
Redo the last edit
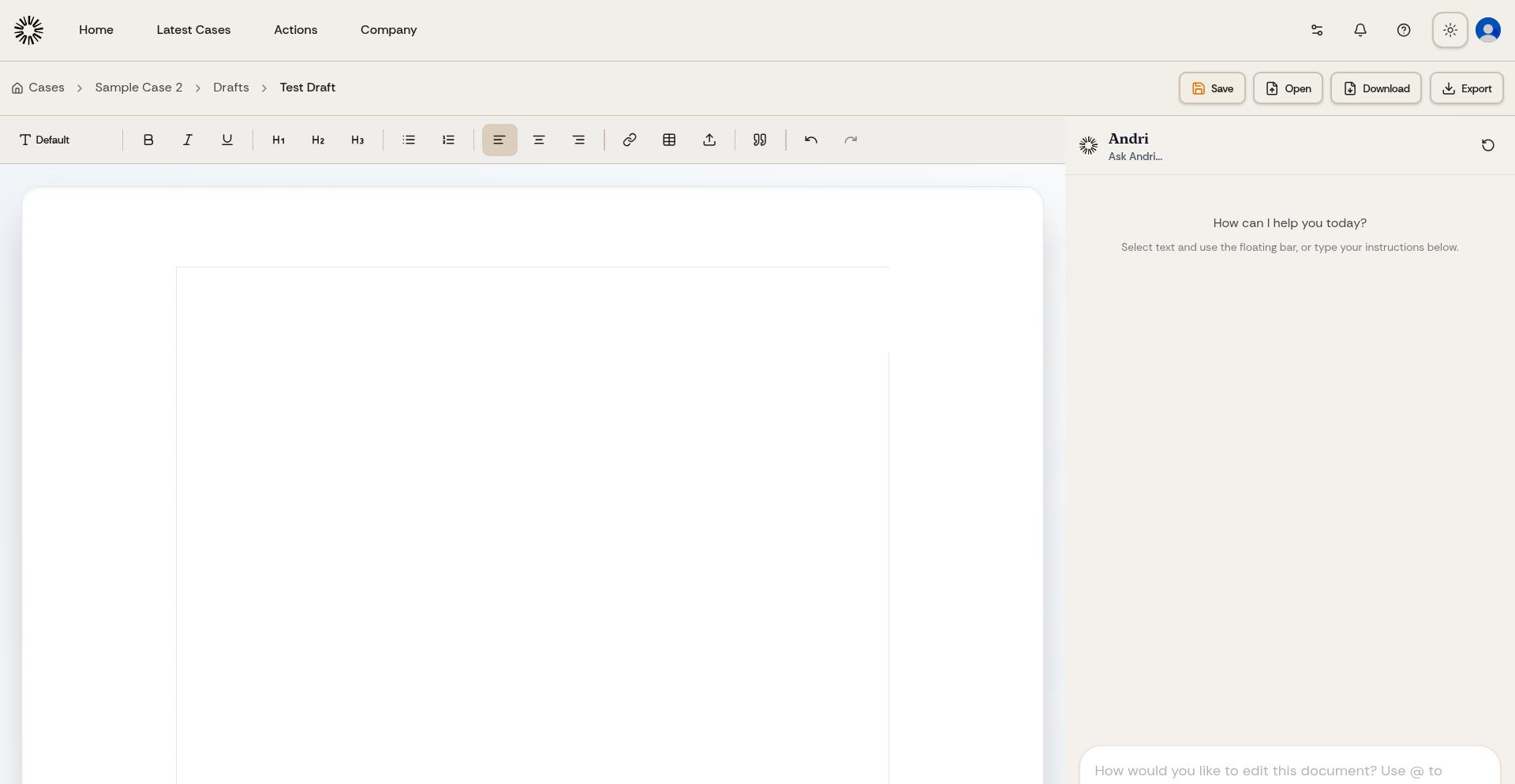coord(850,140)
